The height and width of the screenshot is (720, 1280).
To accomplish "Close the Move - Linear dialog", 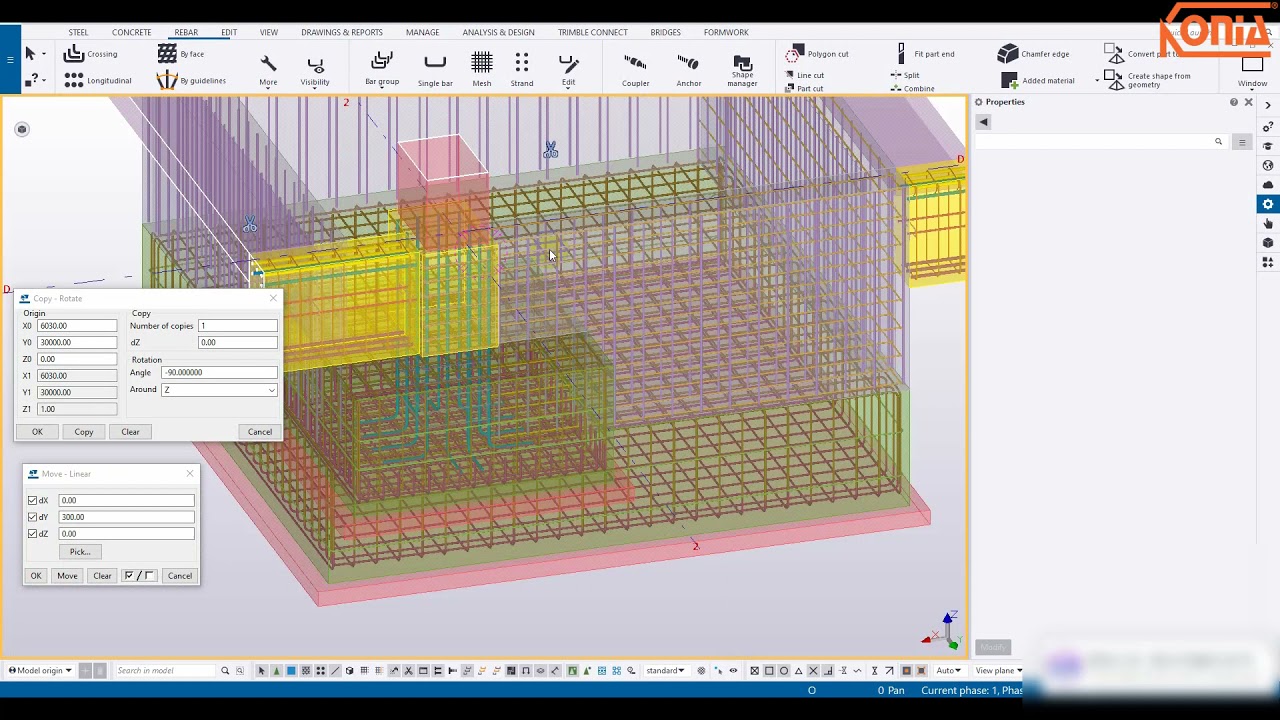I will (x=190, y=474).
